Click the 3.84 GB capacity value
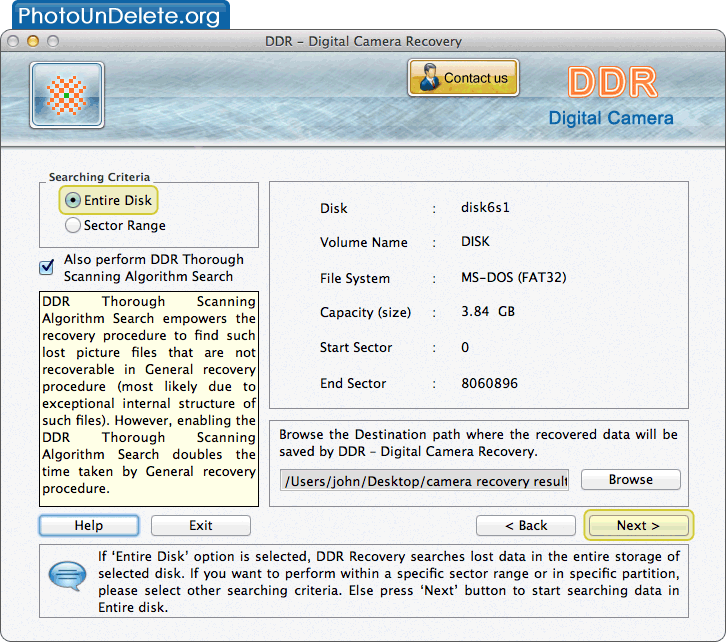 (488, 312)
